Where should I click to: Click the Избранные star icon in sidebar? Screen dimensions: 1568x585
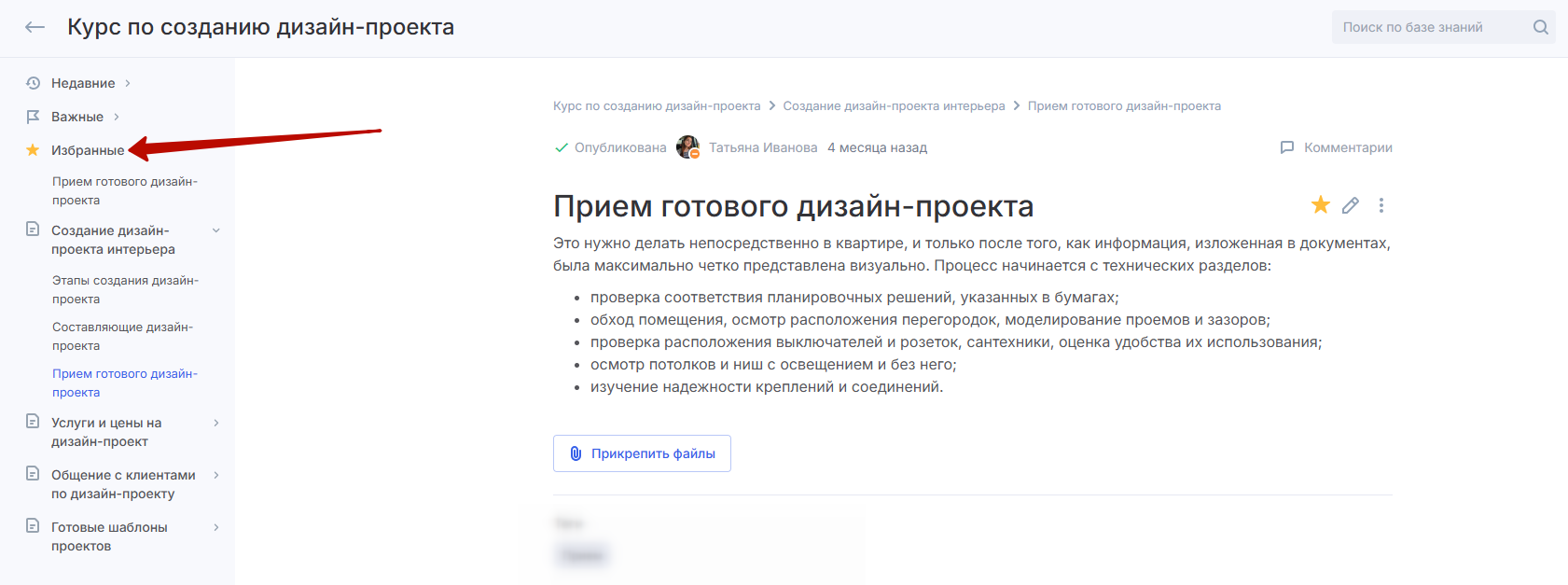coord(33,150)
